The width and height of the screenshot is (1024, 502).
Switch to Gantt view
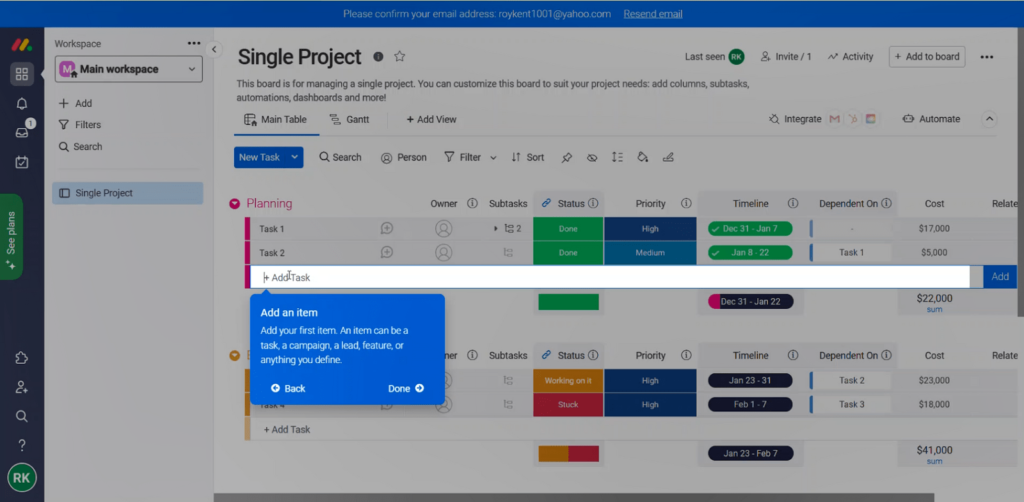(x=349, y=119)
